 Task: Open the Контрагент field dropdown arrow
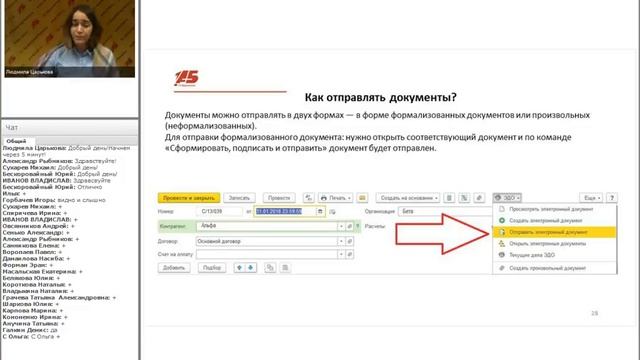pos(341,226)
